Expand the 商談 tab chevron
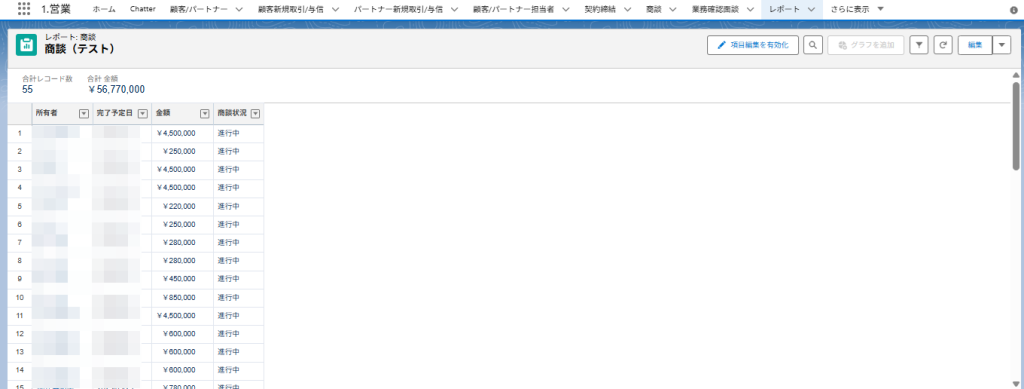This screenshot has height=389, width=1024. pyautogui.click(x=673, y=9)
